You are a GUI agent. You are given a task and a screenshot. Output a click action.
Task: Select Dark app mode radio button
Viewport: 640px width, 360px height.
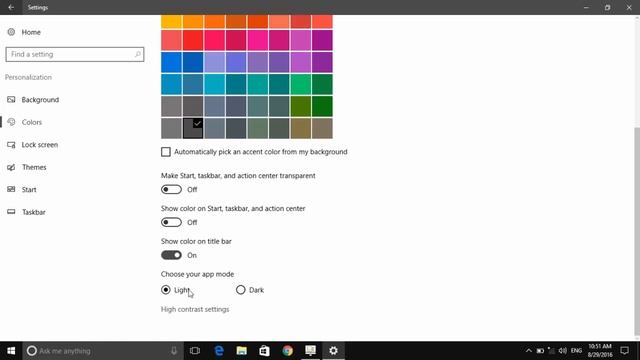click(x=240, y=290)
